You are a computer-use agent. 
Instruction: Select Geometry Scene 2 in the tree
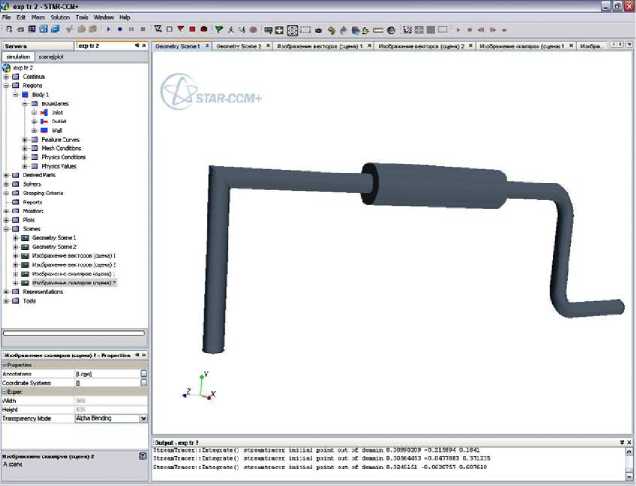pyautogui.click(x=54, y=247)
